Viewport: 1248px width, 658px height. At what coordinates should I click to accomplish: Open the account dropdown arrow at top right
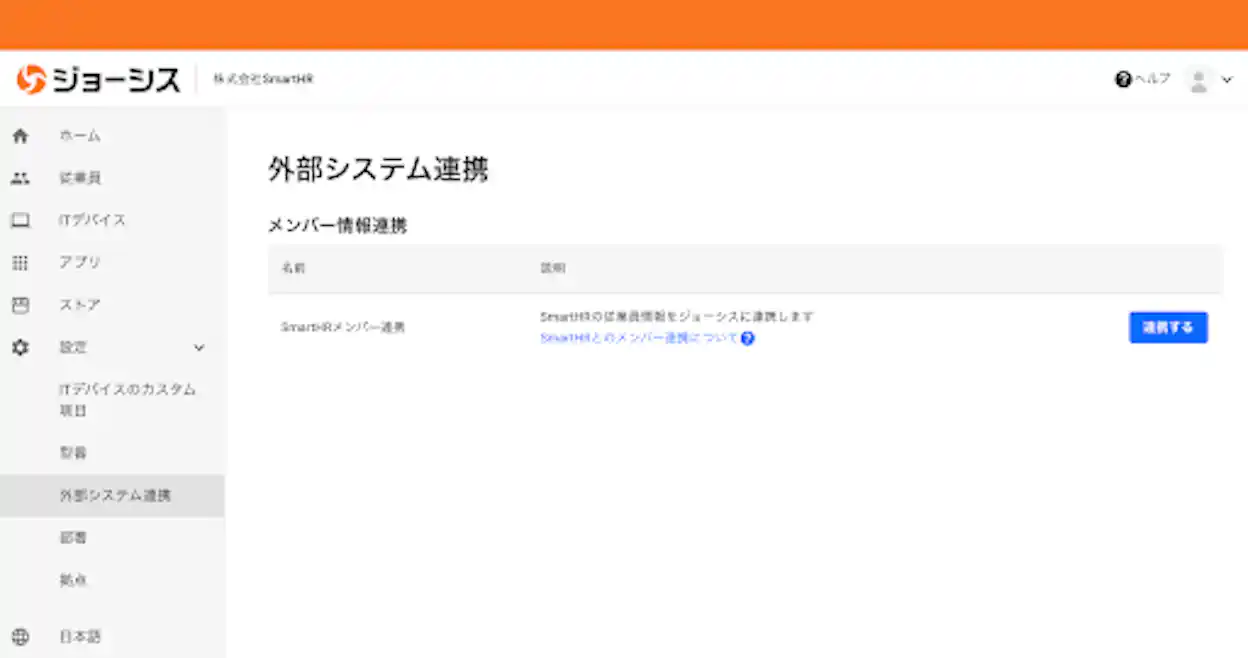click(x=1226, y=79)
